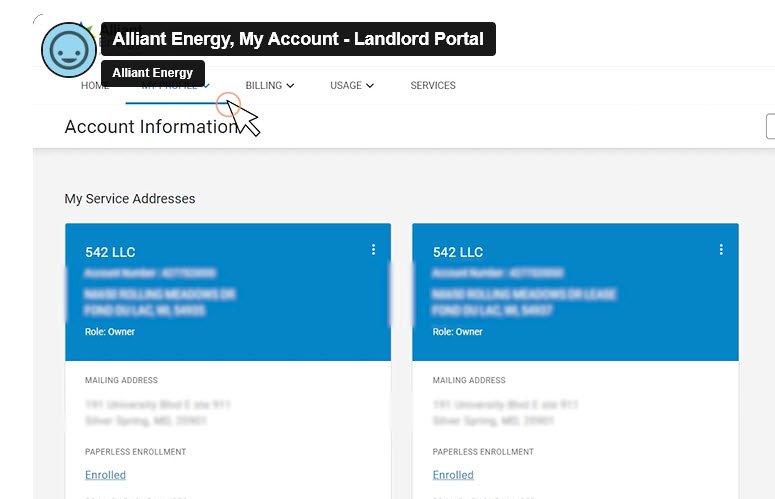Open three-dot menu on second 542 LLC card

pyautogui.click(x=721, y=250)
